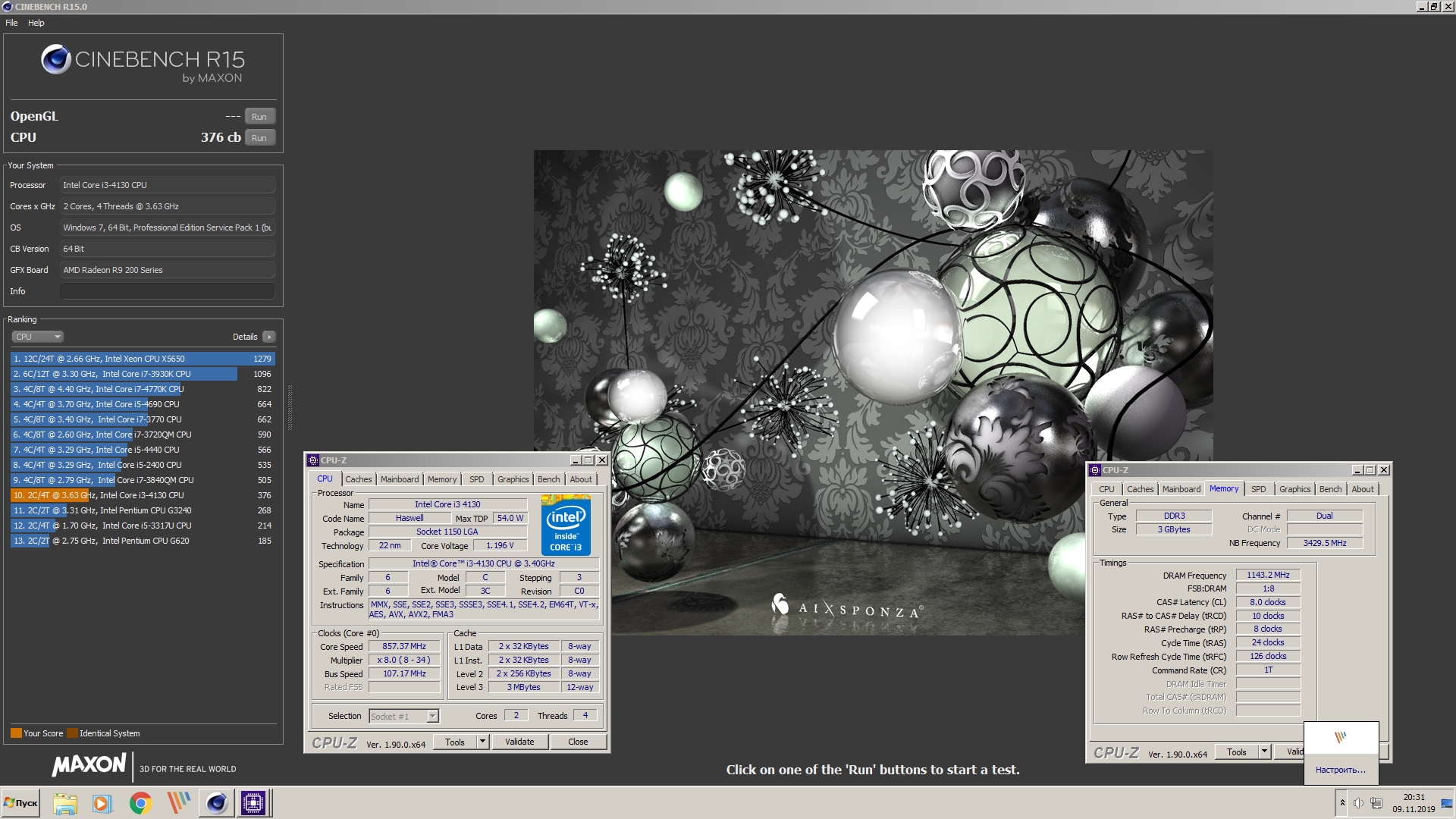Select ranking row Core i5-4690
The height and width of the screenshot is (819, 1456).
(143, 404)
